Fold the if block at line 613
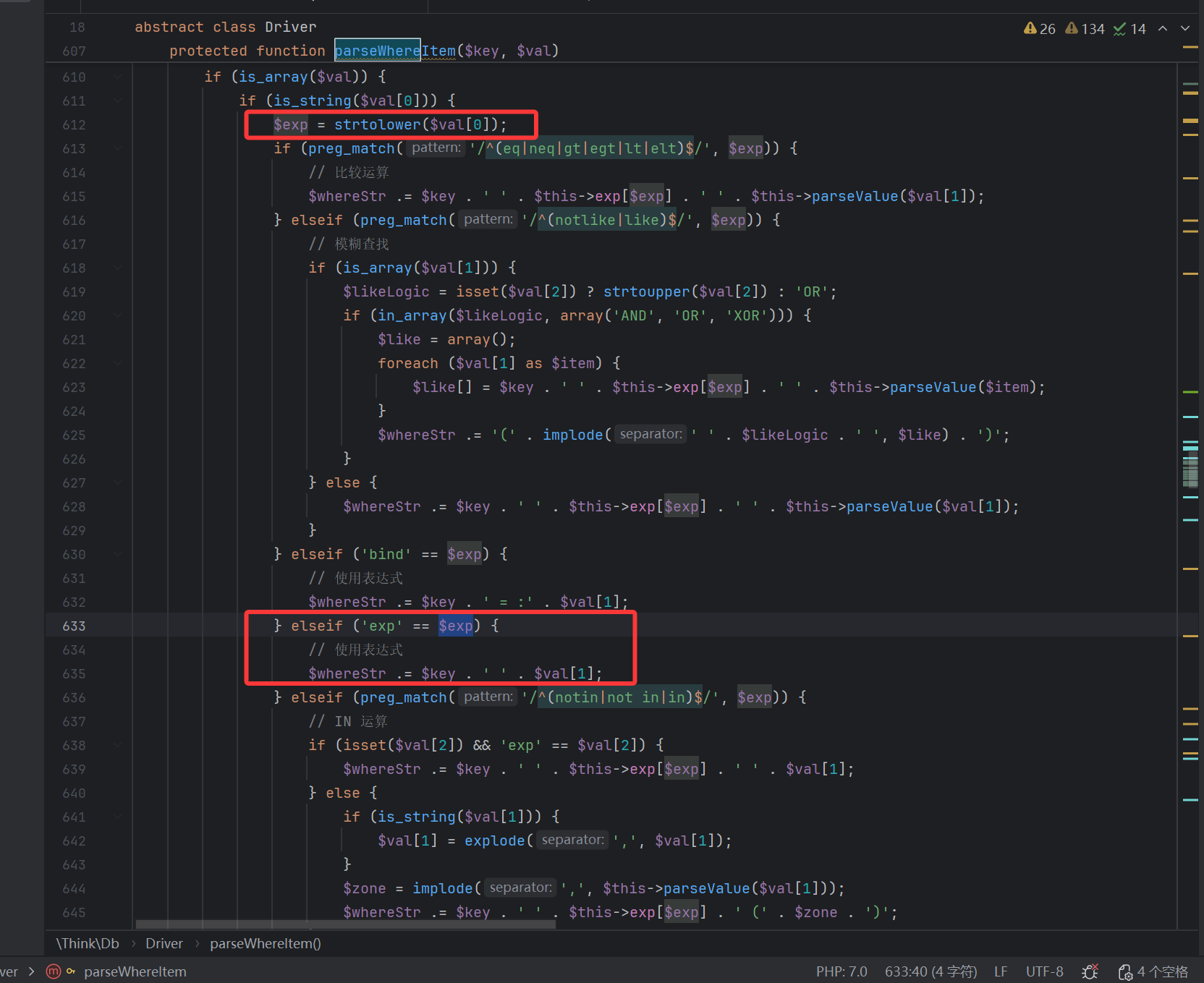This screenshot has width=1204, height=983. pyautogui.click(x=117, y=148)
